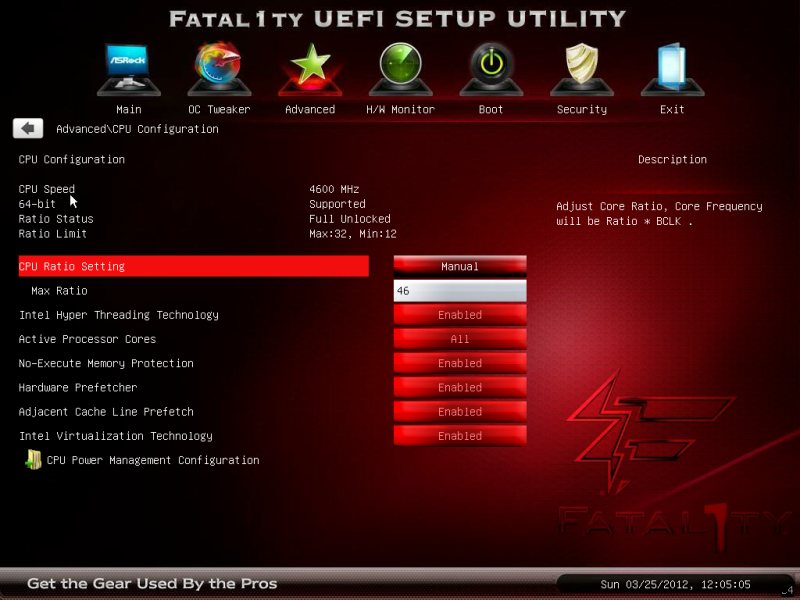Open the Boot power icon
Image resolution: width=800 pixels, height=600 pixels.
click(491, 69)
